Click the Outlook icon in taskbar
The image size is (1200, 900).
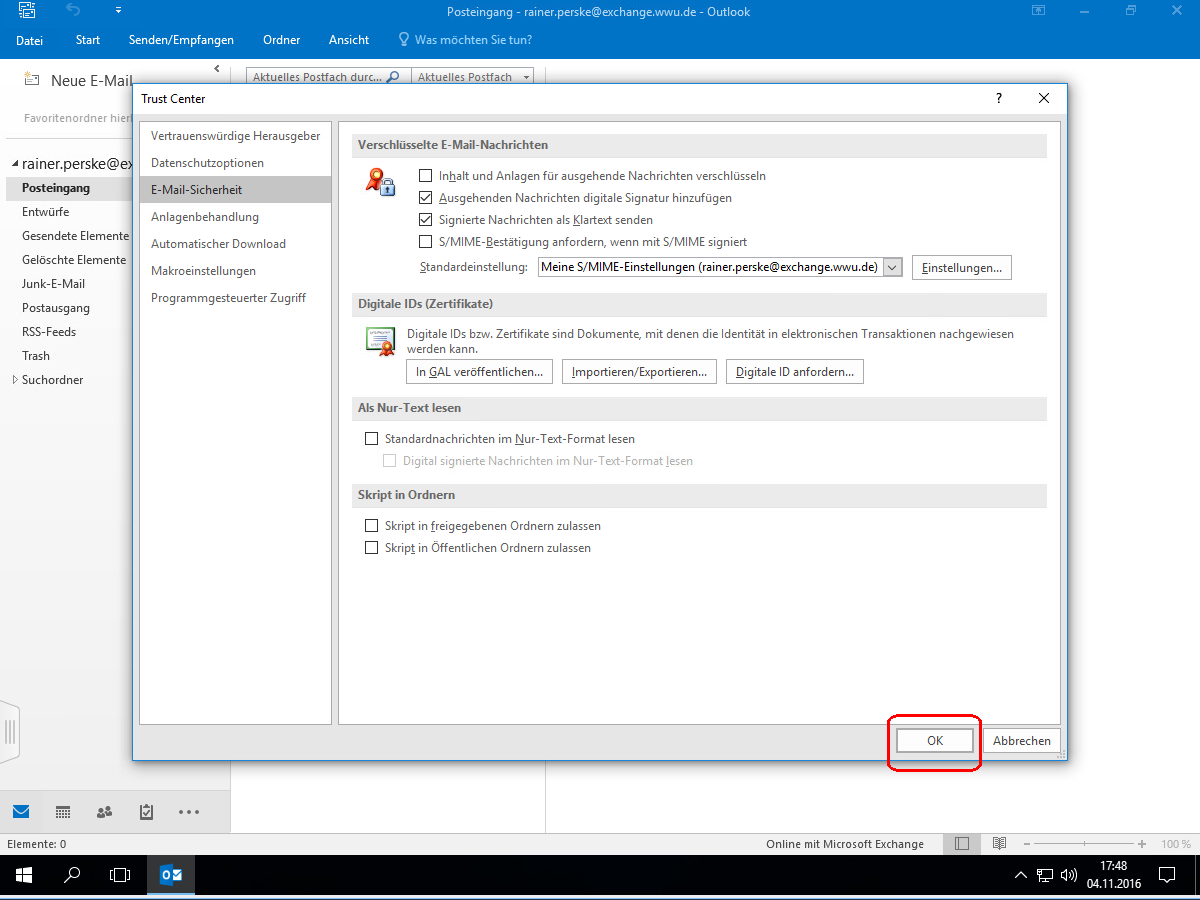coord(171,875)
